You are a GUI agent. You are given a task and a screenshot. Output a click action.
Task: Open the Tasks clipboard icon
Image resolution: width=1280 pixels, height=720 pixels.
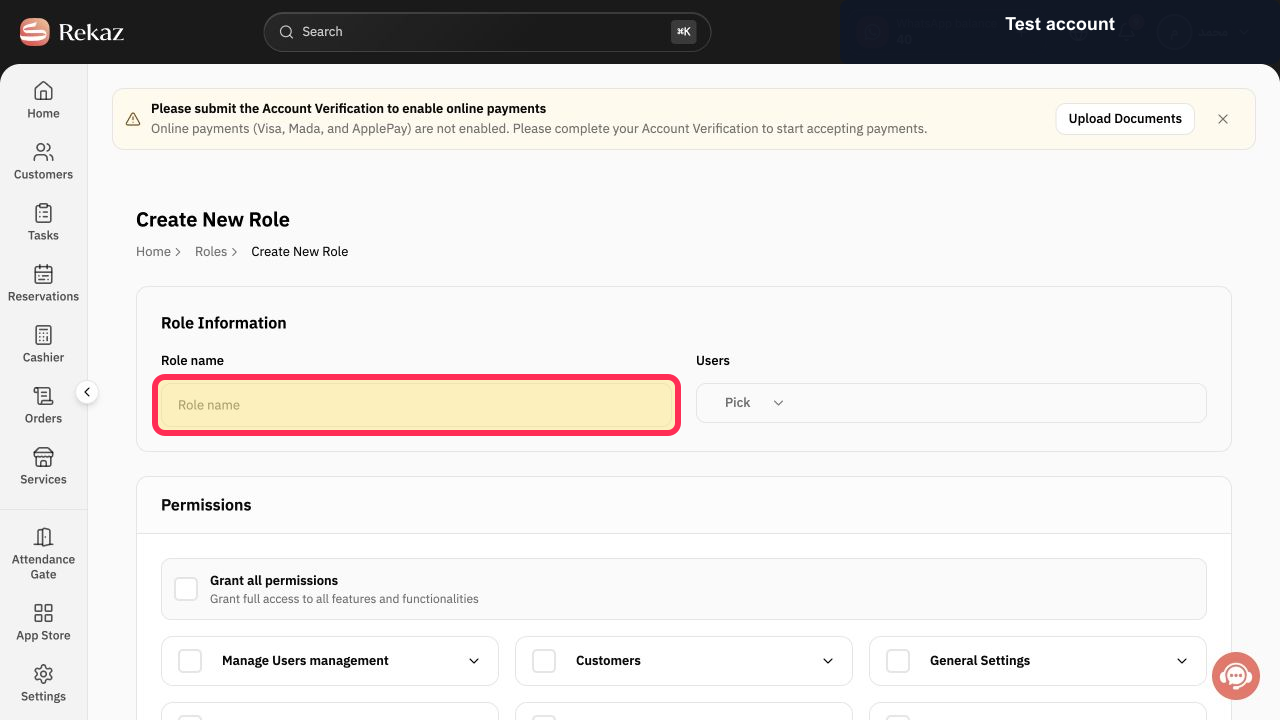[43, 213]
